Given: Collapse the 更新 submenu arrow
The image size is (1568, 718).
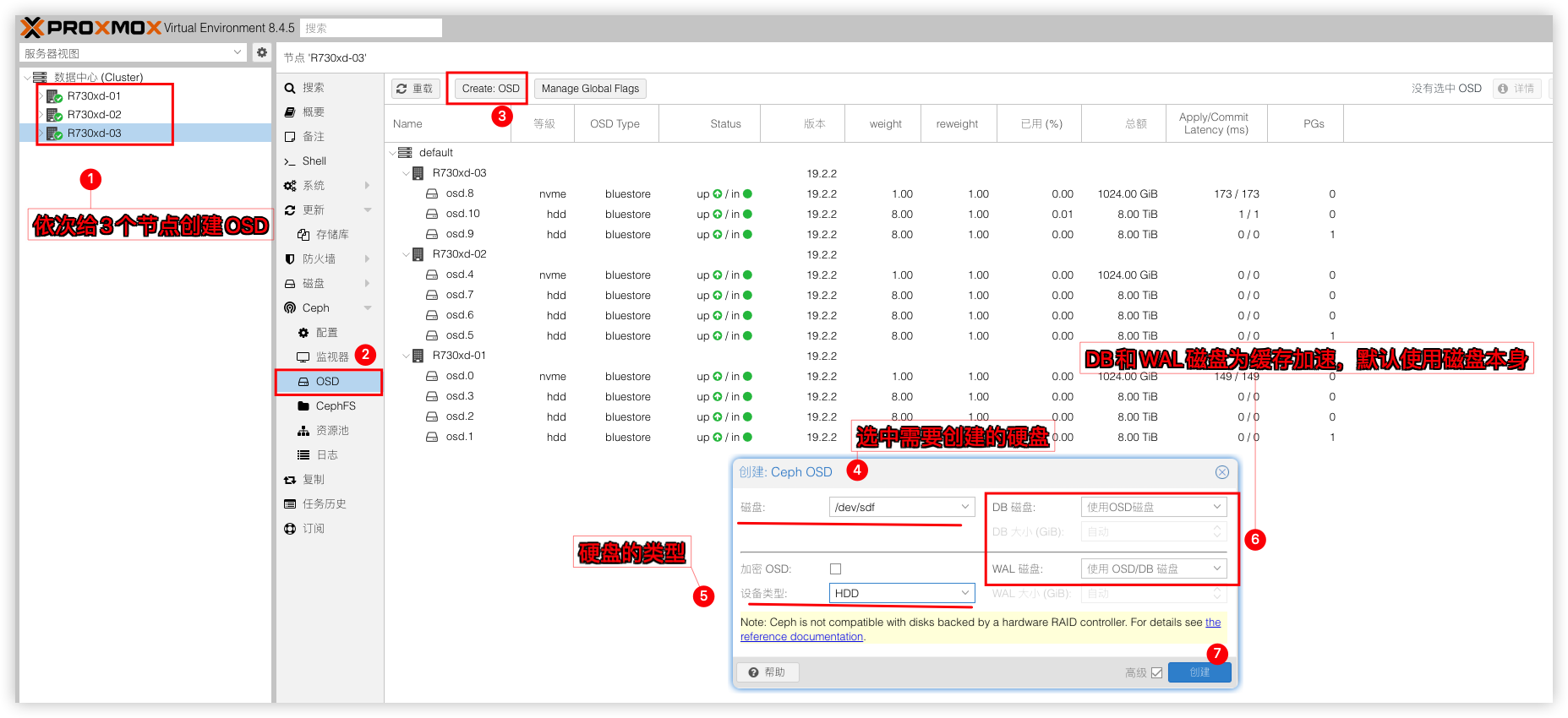Looking at the screenshot, I should [368, 210].
